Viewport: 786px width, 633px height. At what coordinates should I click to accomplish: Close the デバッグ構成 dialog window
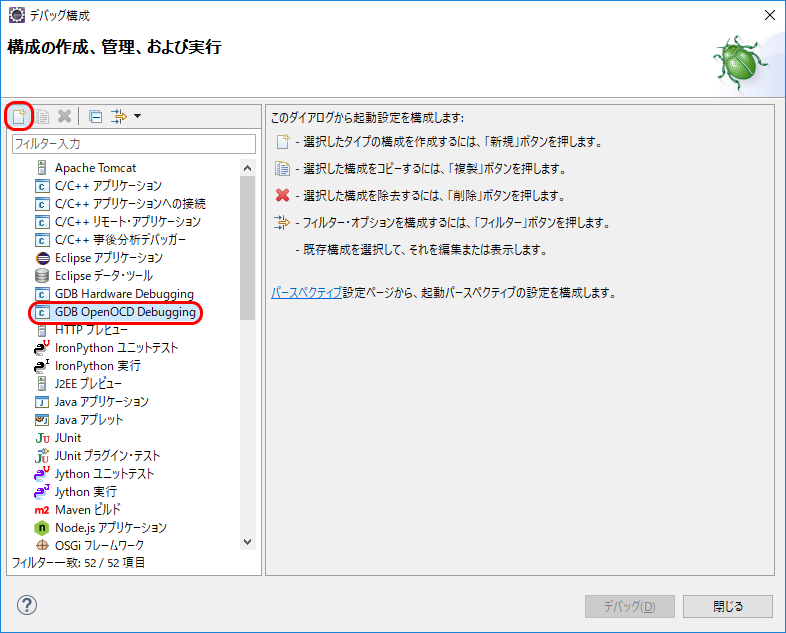[770, 16]
